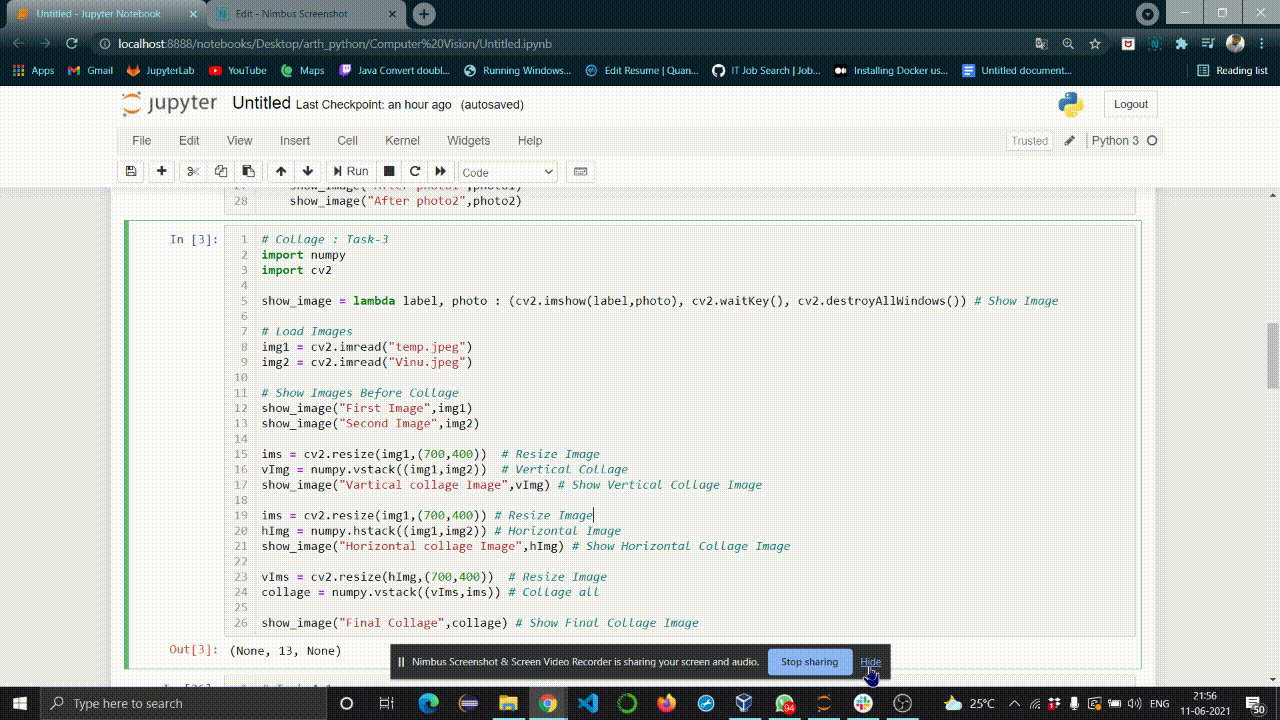The height and width of the screenshot is (720, 1280).
Task: Open the Insert menu
Action: pyautogui.click(x=295, y=141)
